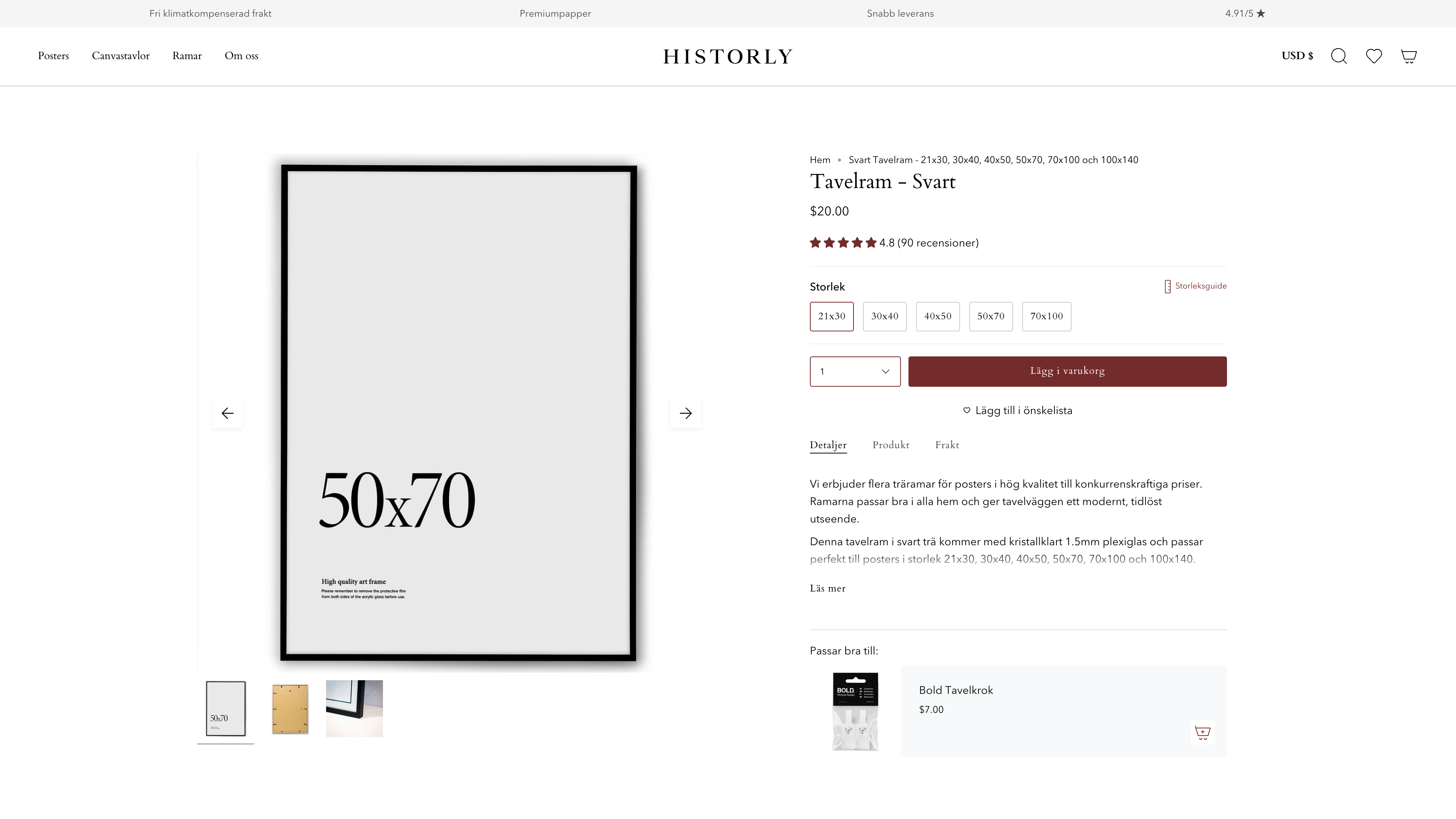
Task: Click the Storleksguide frame icon
Action: (1167, 286)
